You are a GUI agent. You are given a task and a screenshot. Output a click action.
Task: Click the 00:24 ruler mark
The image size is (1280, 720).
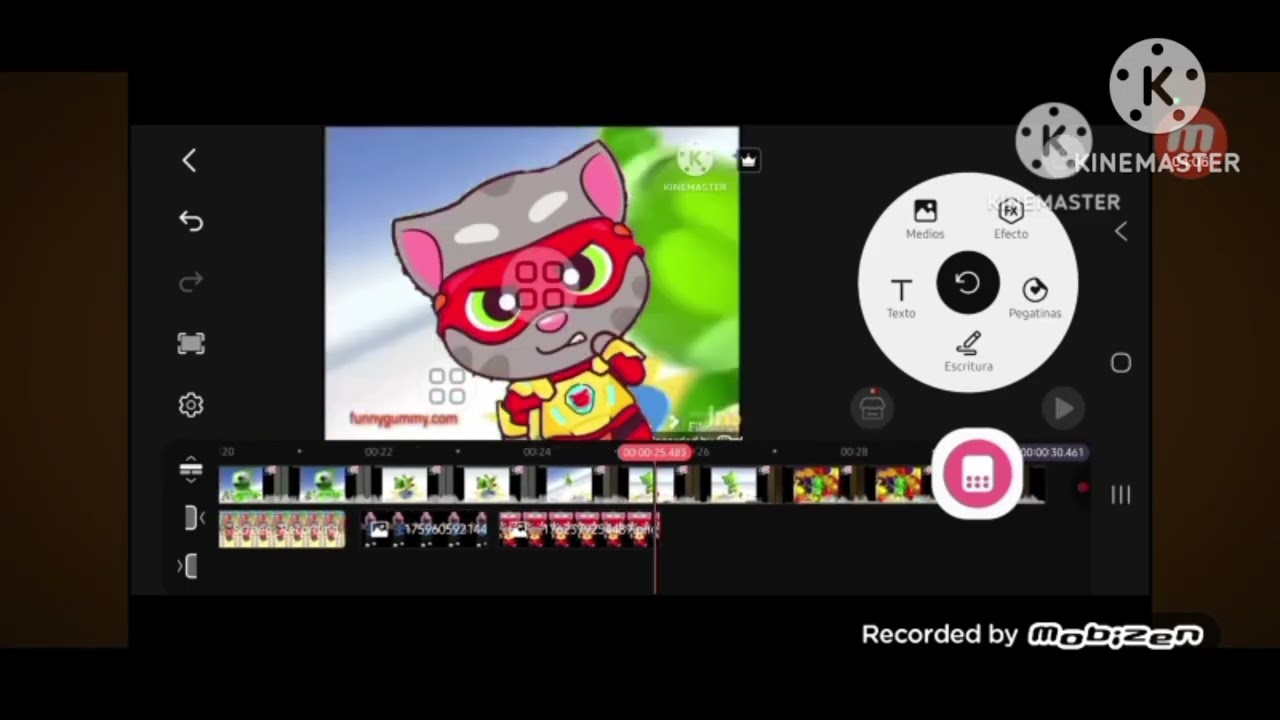(537, 452)
